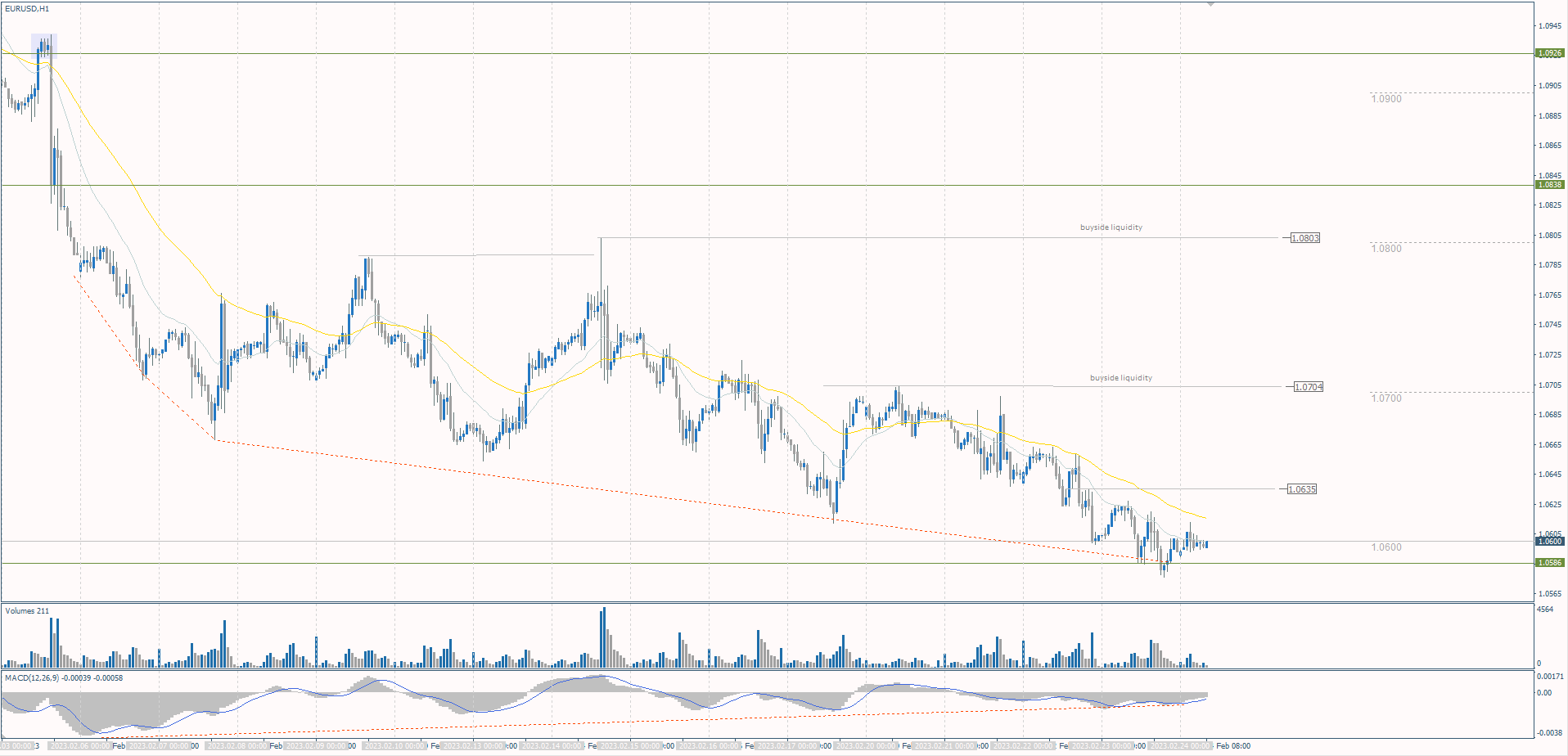Click the 1.0665 value on price axis
The image size is (1568, 756).
click(1550, 445)
